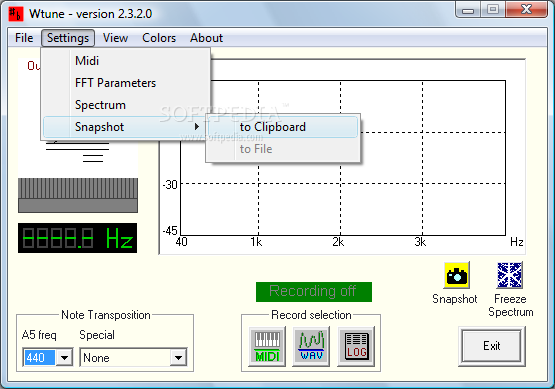Select WAV recording icon
The height and width of the screenshot is (389, 555).
pyautogui.click(x=311, y=347)
